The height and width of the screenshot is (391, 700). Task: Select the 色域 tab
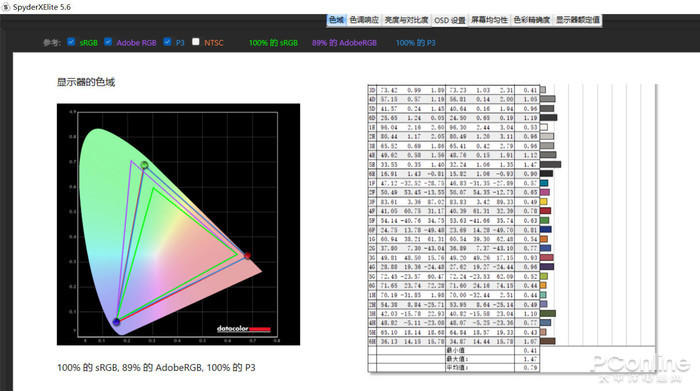[336, 20]
